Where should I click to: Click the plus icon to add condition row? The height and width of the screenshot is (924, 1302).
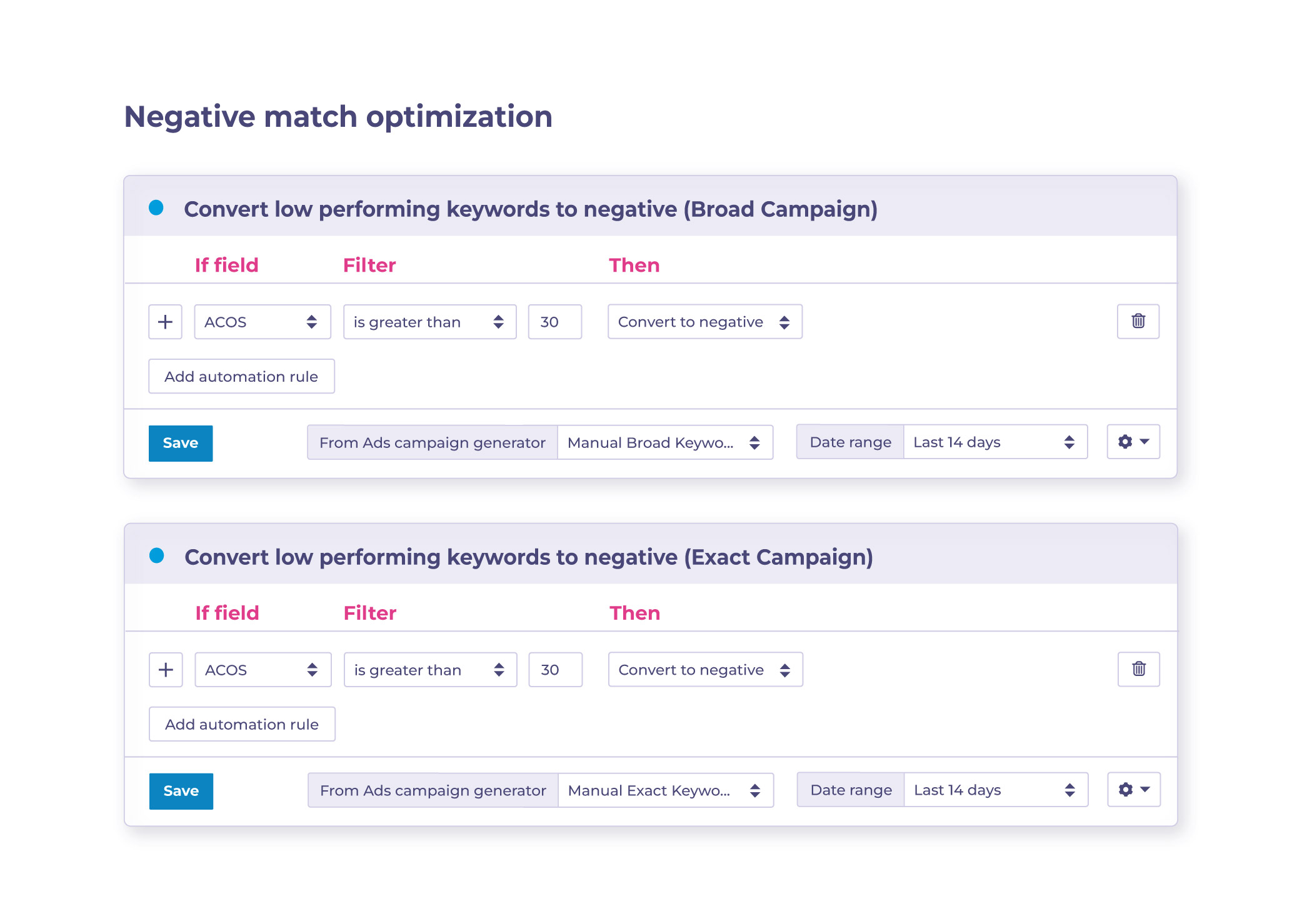165,321
